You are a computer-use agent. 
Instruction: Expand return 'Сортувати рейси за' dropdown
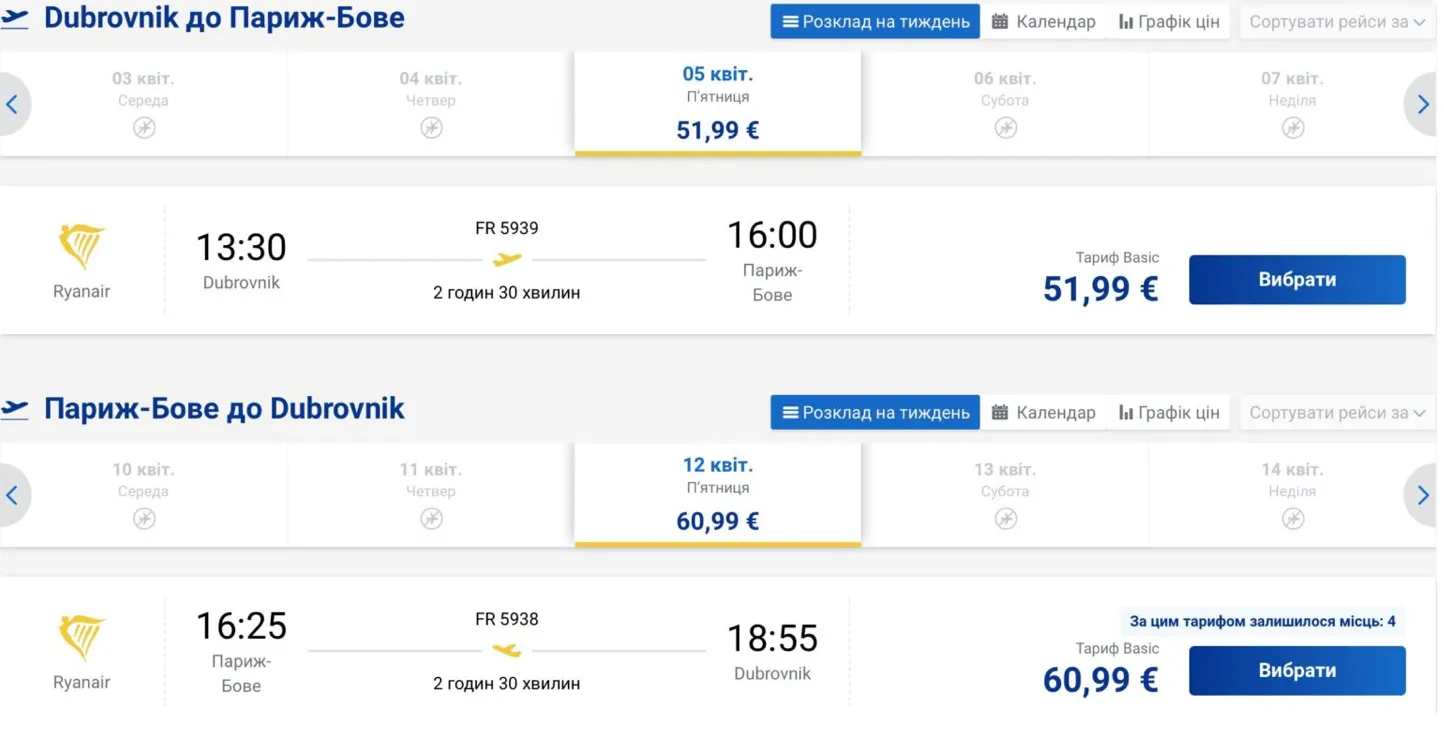(1338, 412)
